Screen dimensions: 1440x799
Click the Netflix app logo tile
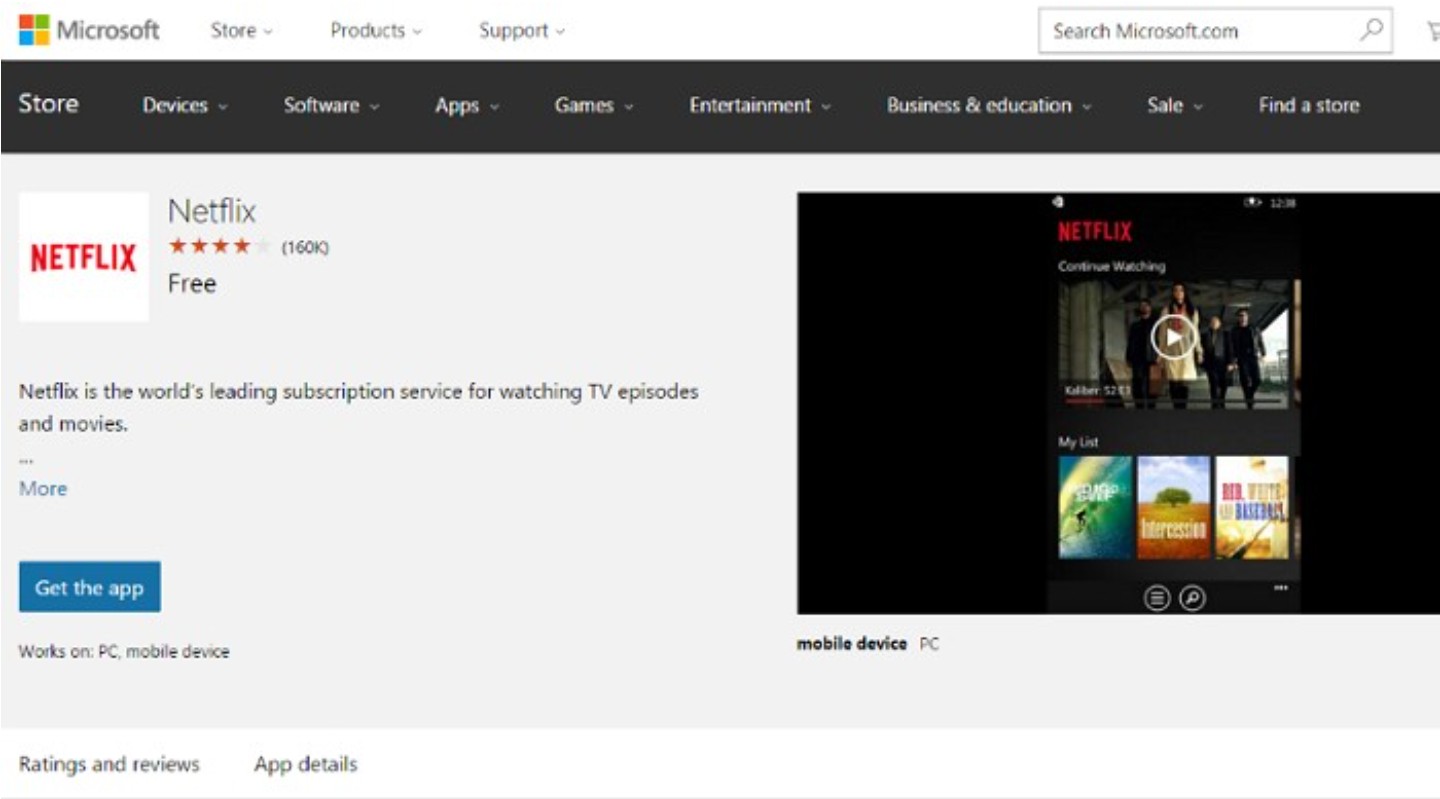point(84,257)
